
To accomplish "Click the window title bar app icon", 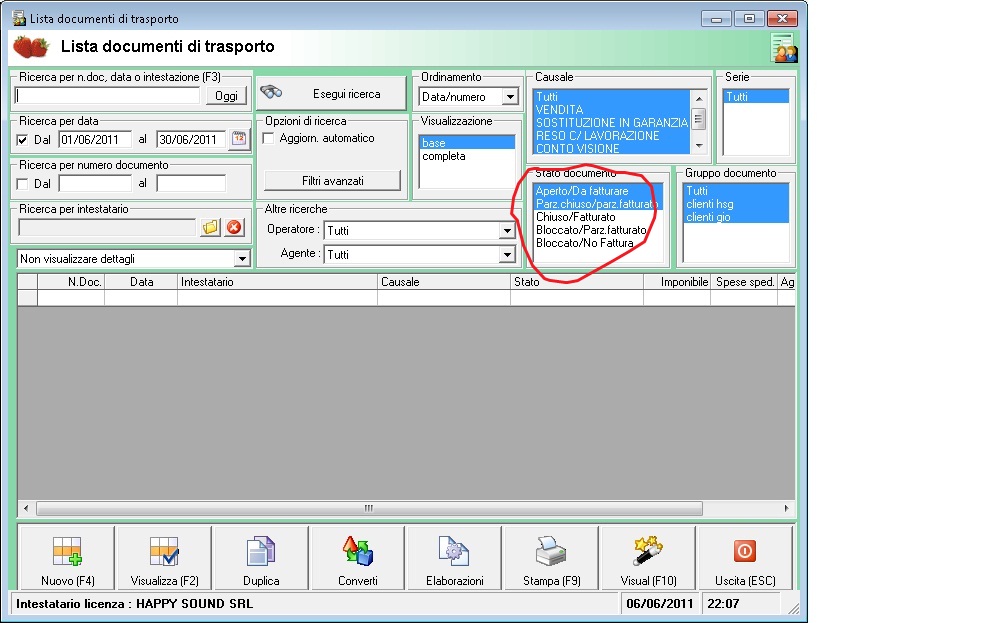I will click(19, 18).
